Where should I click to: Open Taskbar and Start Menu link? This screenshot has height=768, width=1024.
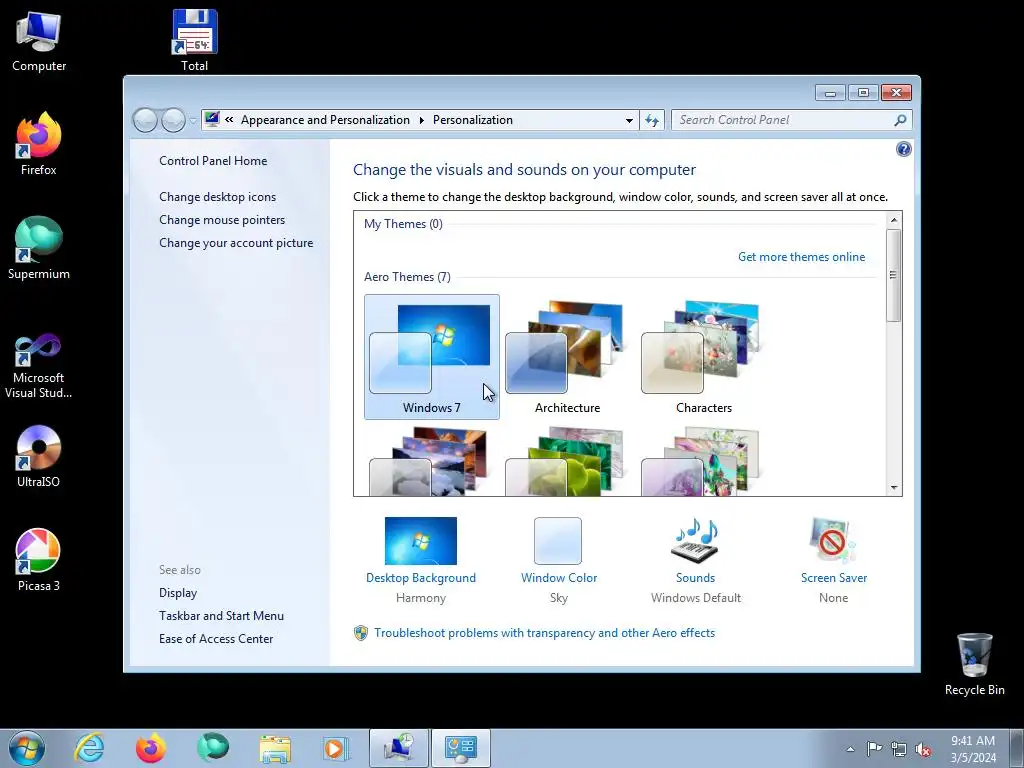click(x=221, y=616)
